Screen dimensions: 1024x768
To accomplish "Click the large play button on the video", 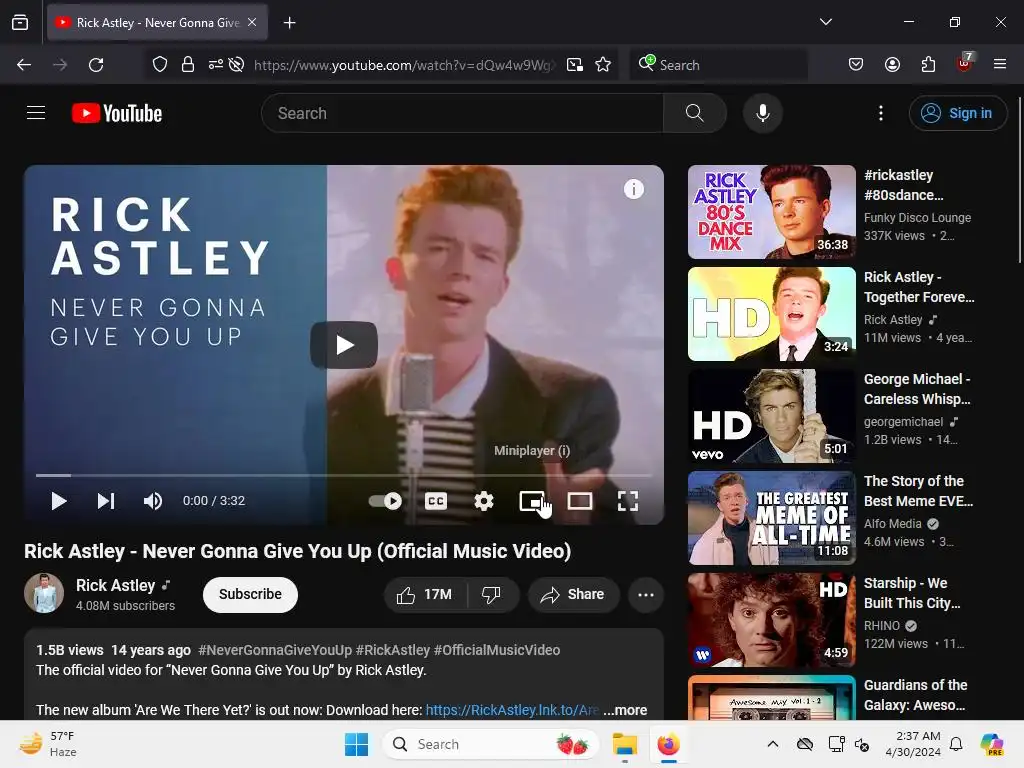I will pos(344,345).
